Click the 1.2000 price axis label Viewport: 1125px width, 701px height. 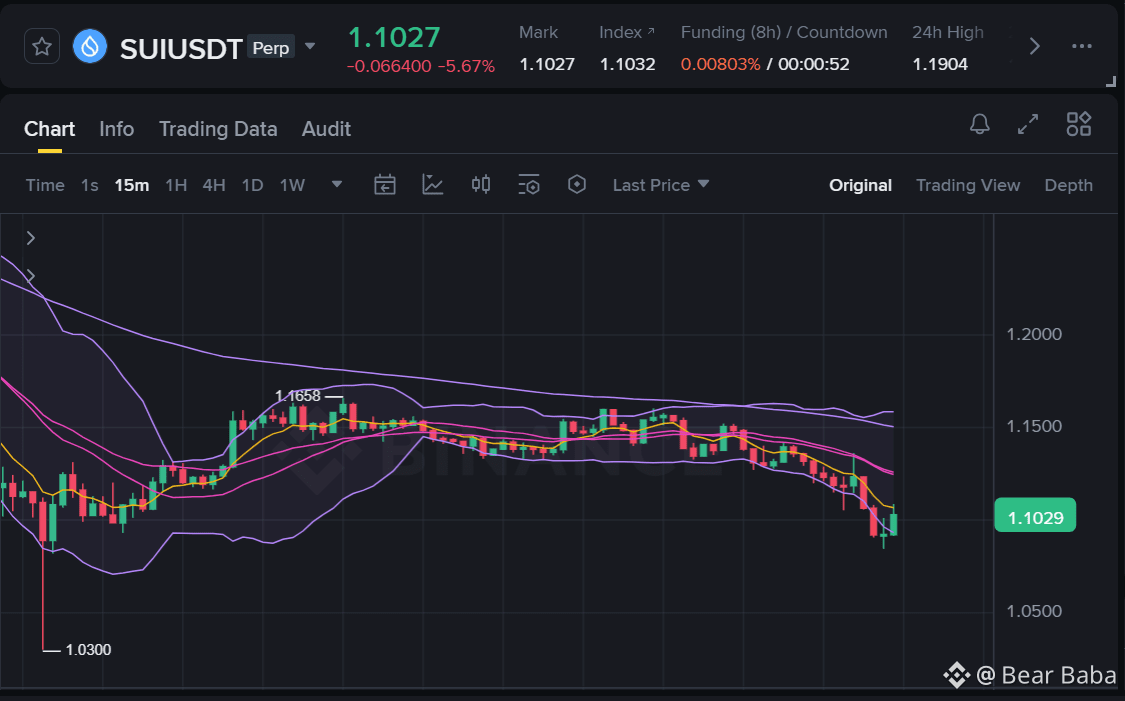click(x=1034, y=334)
